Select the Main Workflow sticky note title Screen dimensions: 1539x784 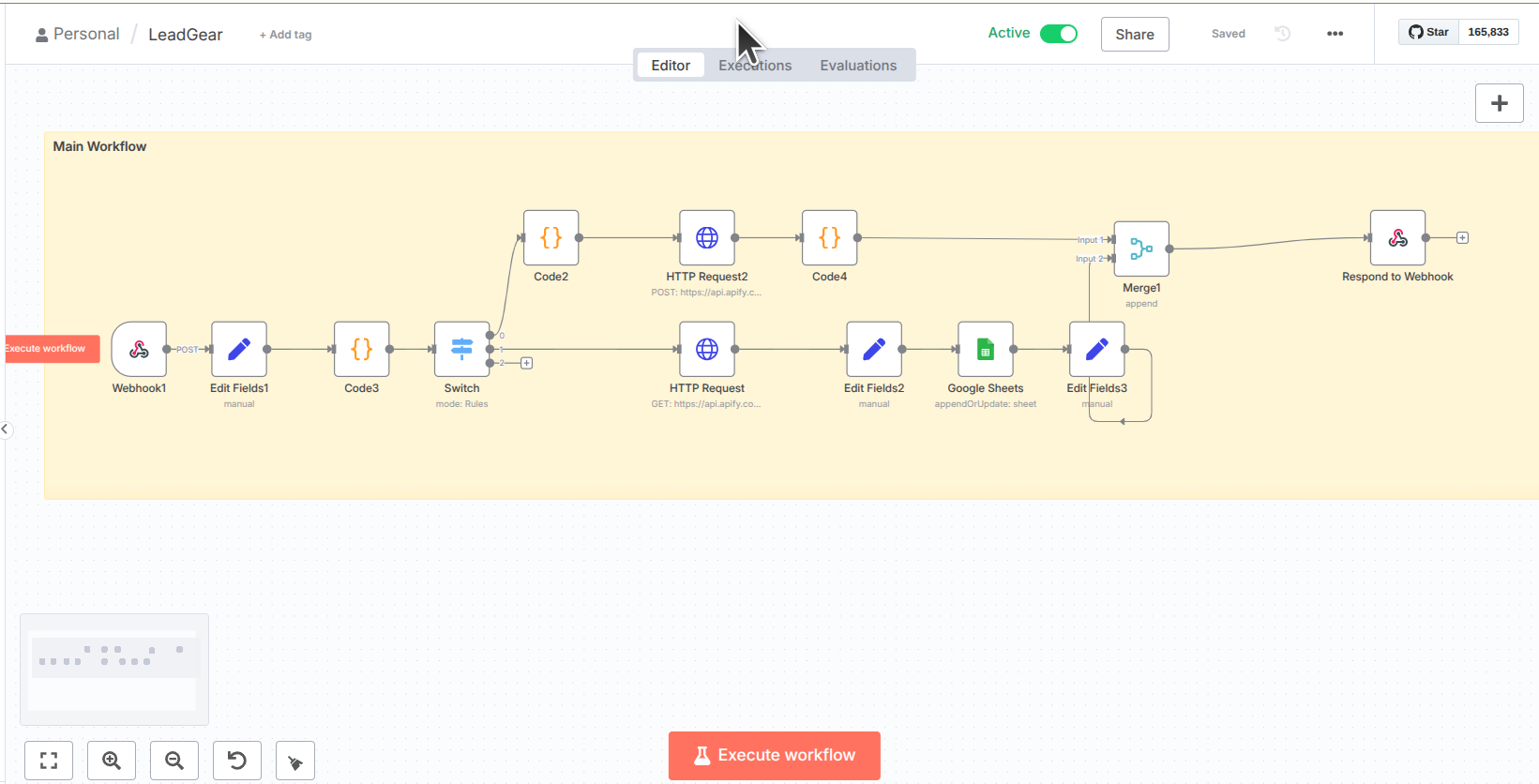(99, 146)
